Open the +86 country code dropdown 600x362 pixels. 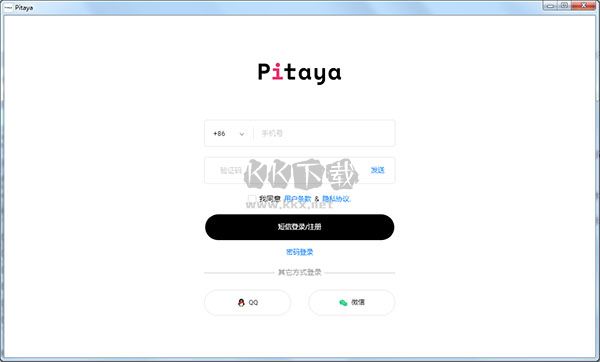click(229, 134)
